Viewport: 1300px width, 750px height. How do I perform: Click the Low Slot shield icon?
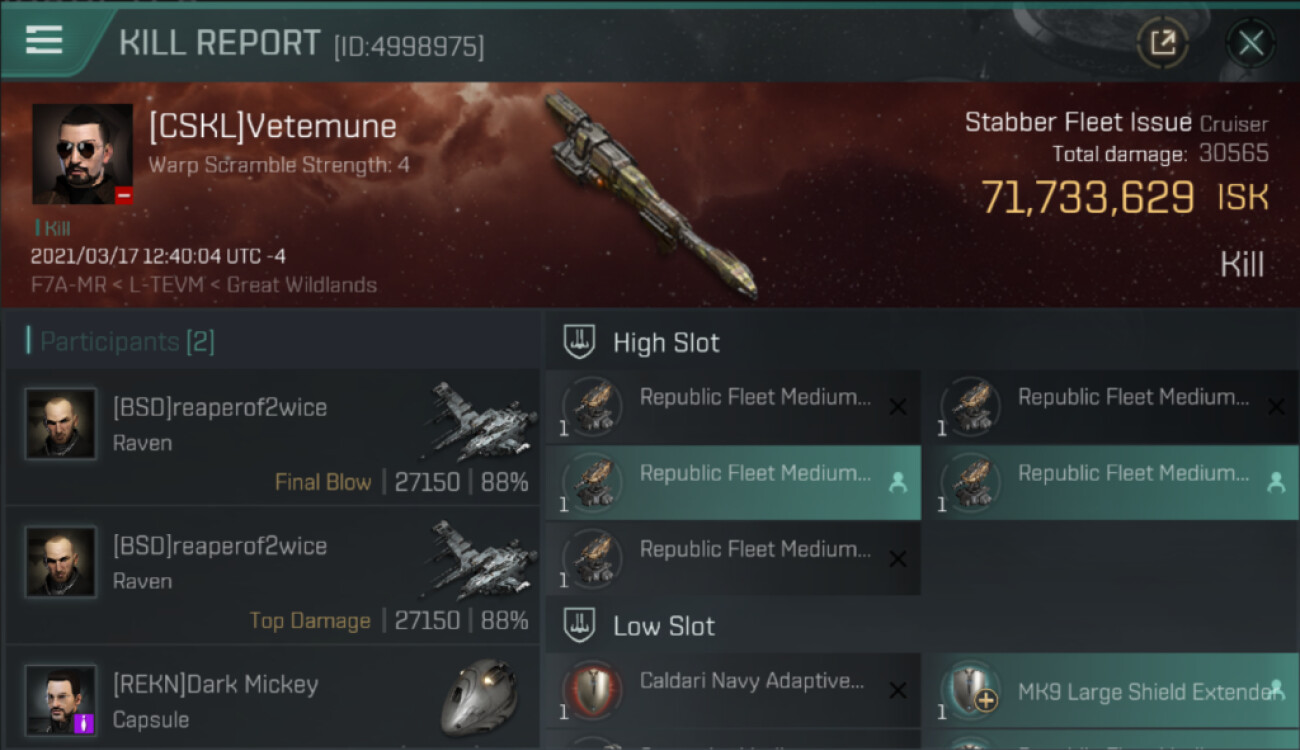[579, 626]
